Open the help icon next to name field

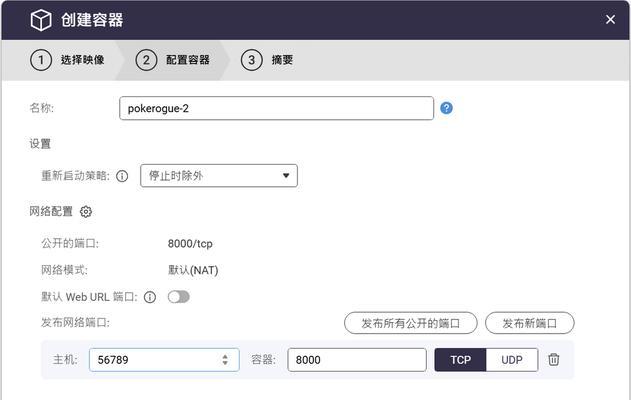[x=446, y=108]
